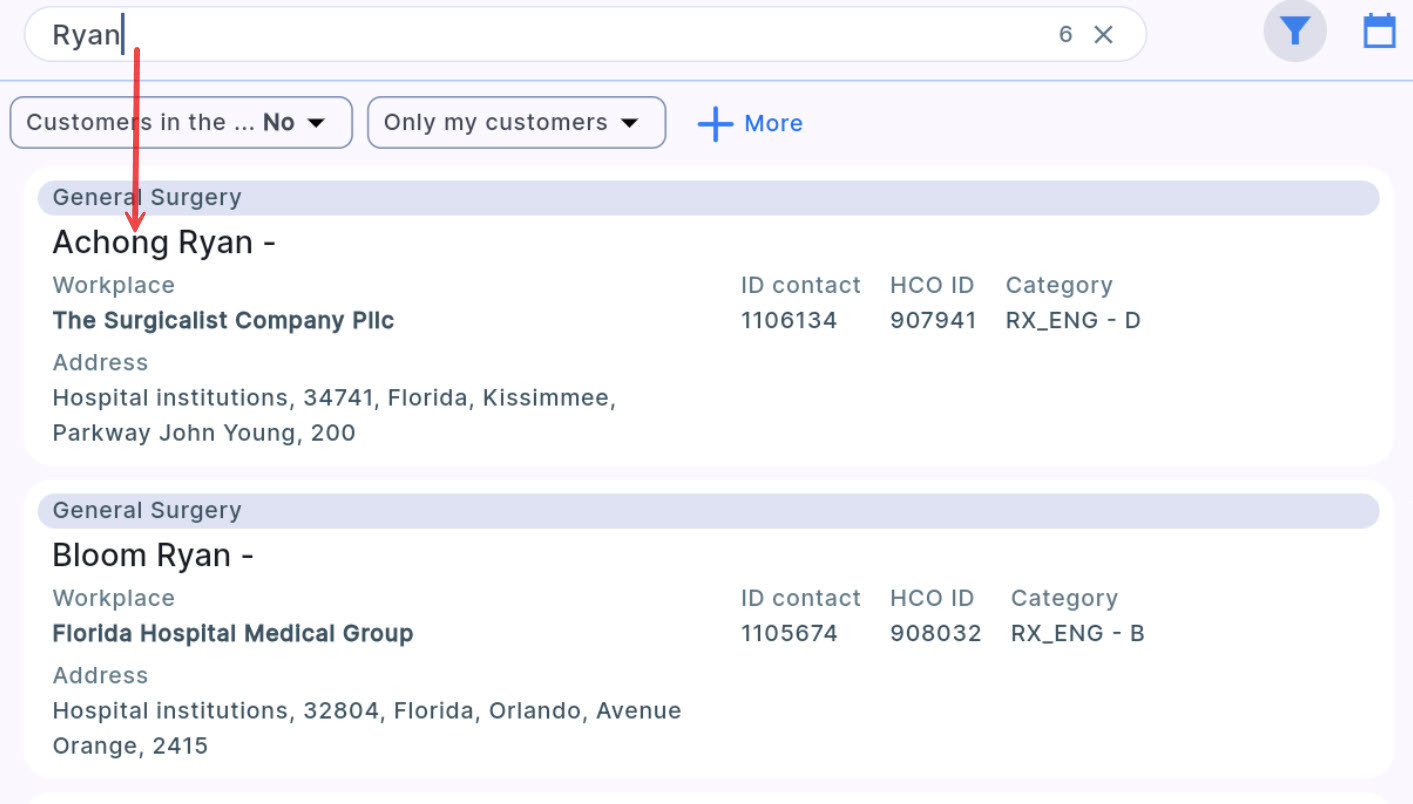Open the Bloom Ryan customer record

point(153,555)
